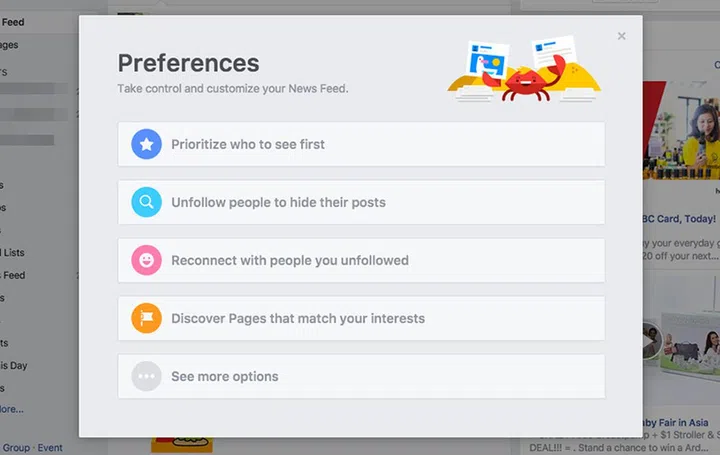Click the 'Group' link at bottom left
The width and height of the screenshot is (720, 455).
tap(15, 448)
